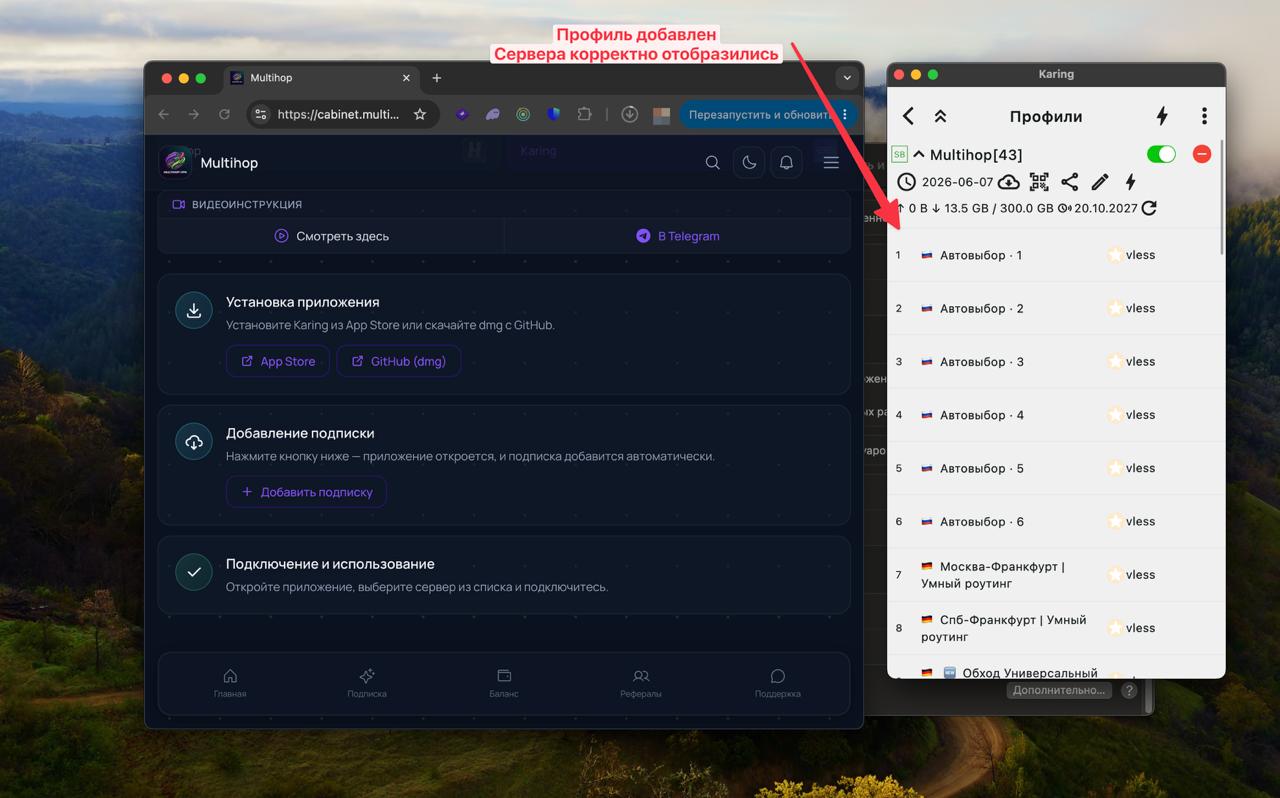This screenshot has width=1280, height=798.
Task: Select server Автовыбор · 4
Action: [1055, 415]
